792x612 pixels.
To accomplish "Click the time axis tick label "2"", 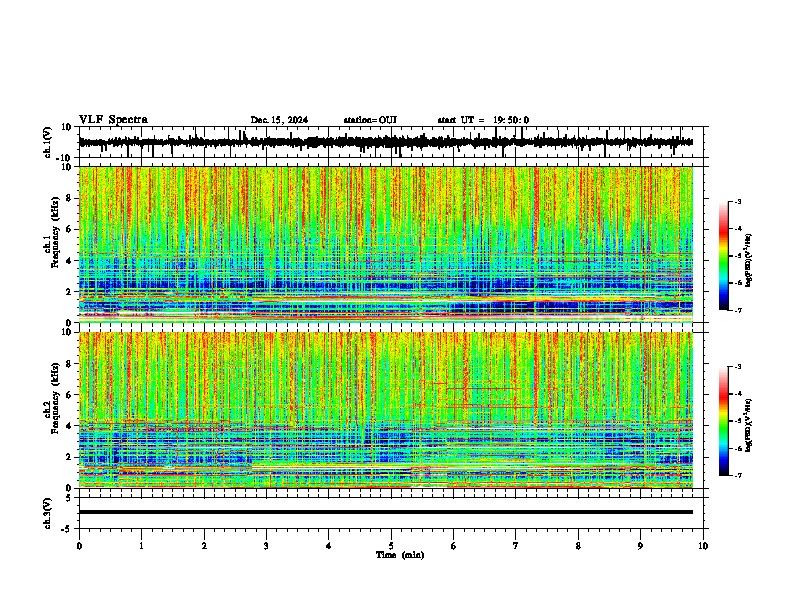I will point(204,546).
